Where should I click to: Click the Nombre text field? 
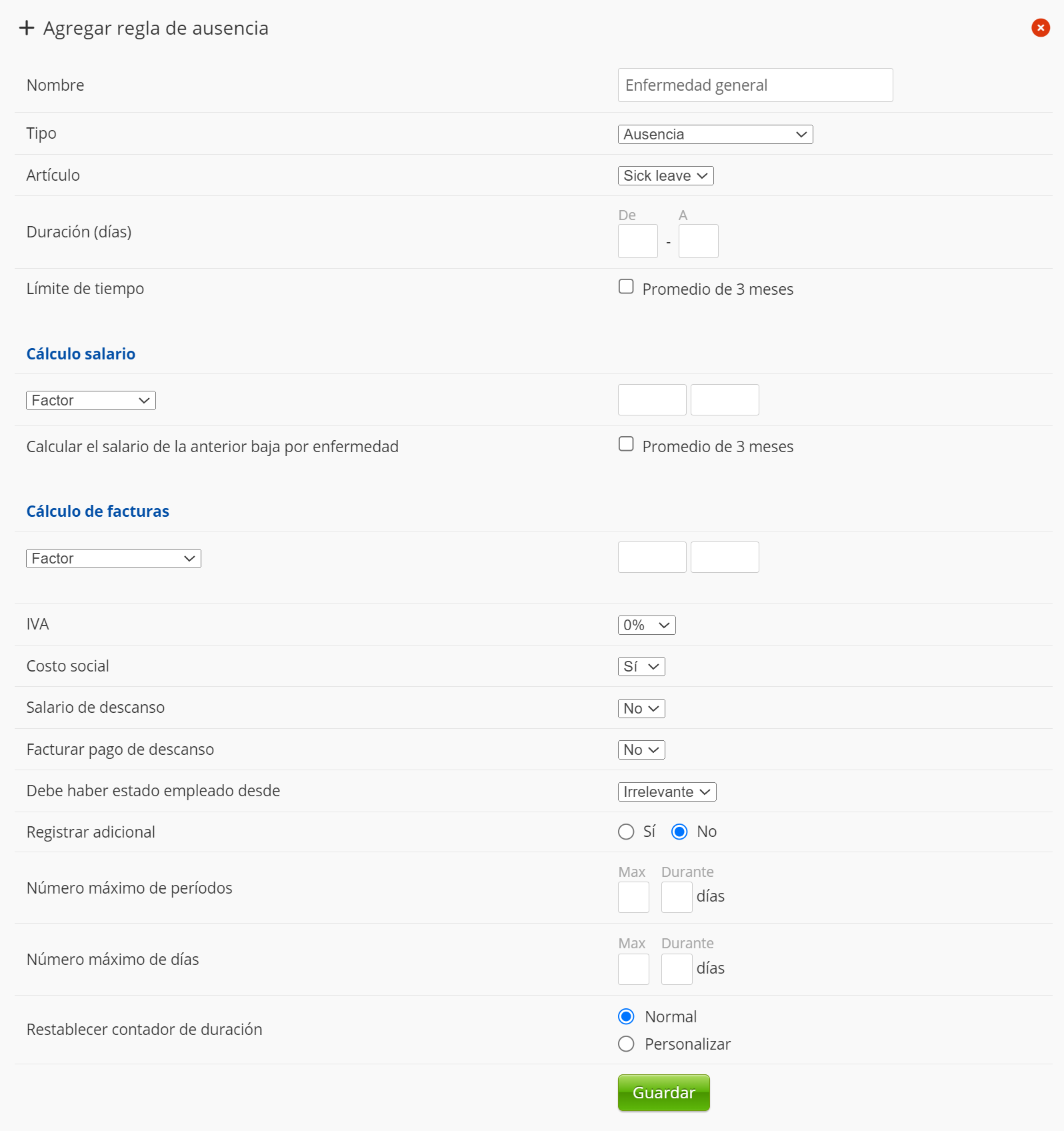[x=755, y=85]
